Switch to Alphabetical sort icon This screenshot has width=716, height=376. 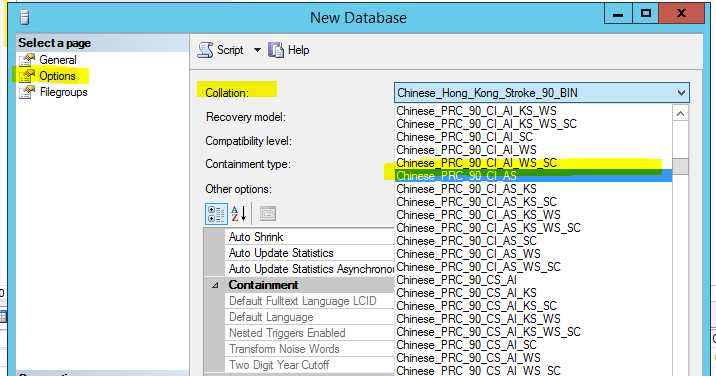click(x=239, y=213)
